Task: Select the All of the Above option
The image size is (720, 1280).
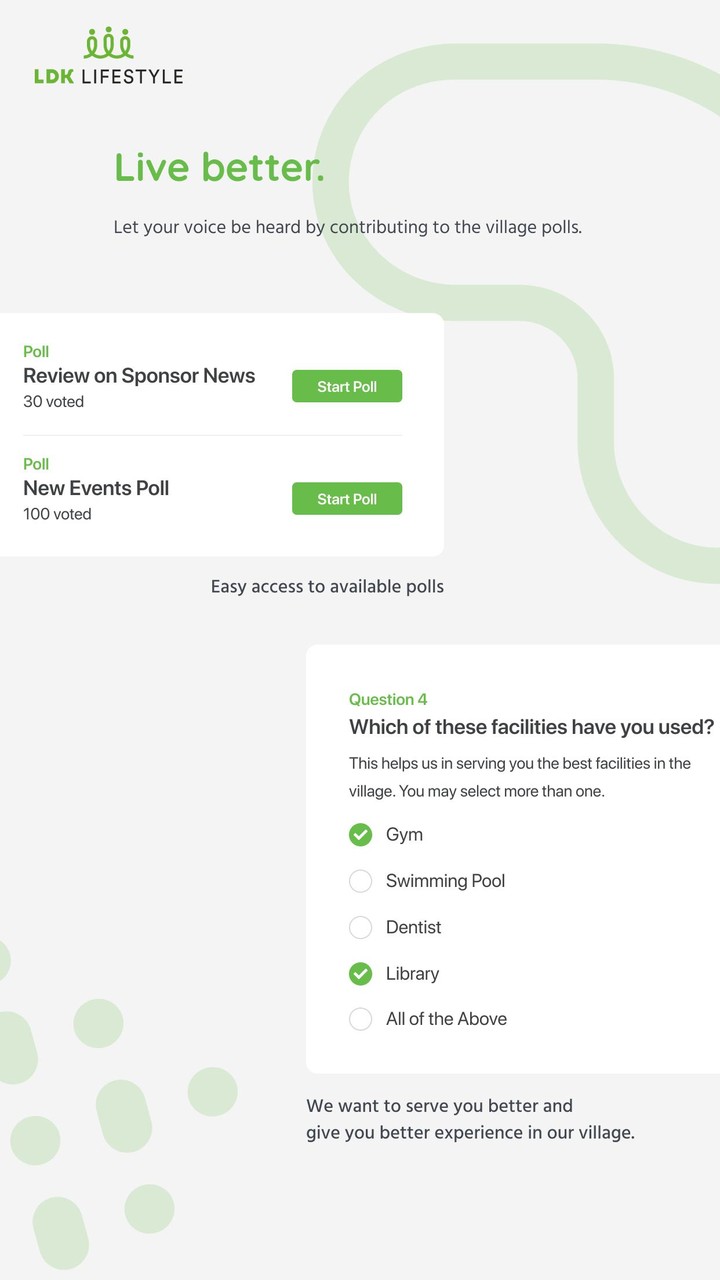Action: [x=360, y=1019]
